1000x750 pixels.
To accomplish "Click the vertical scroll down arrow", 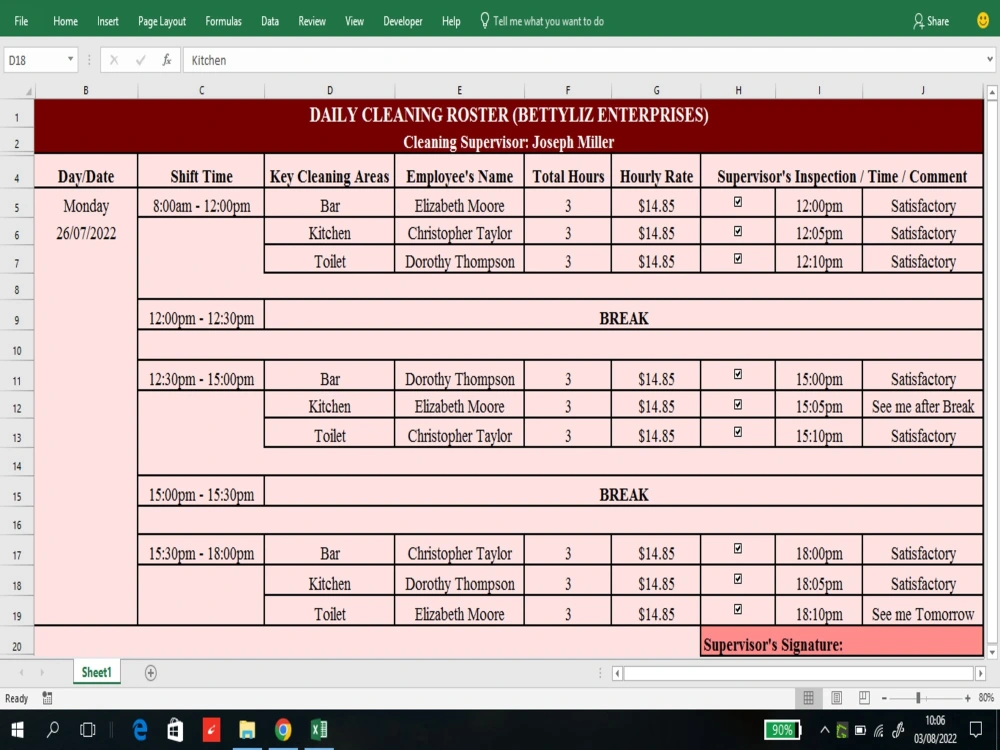I will 992,652.
